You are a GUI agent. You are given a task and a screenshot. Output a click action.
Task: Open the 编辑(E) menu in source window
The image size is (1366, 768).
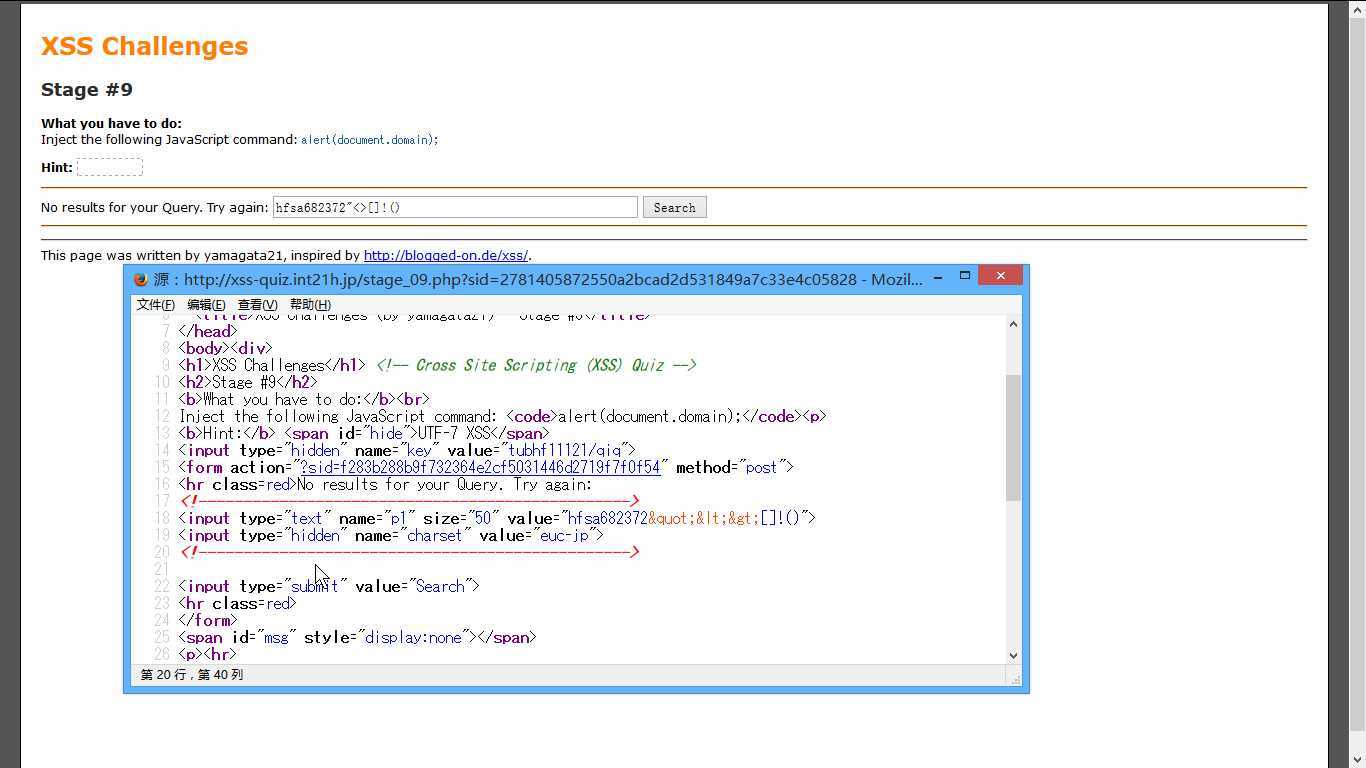pos(206,304)
